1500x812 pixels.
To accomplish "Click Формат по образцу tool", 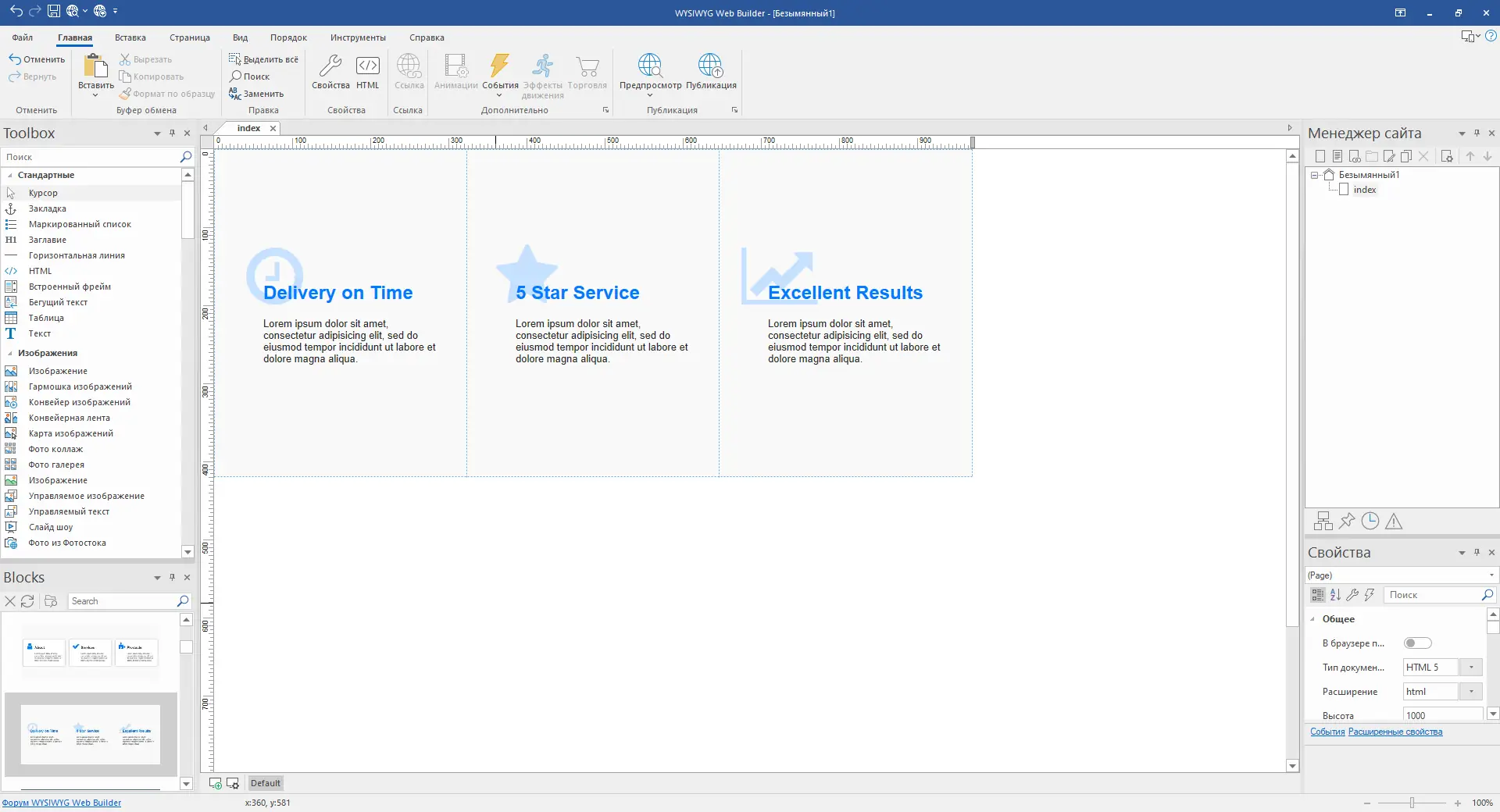I will (x=167, y=94).
